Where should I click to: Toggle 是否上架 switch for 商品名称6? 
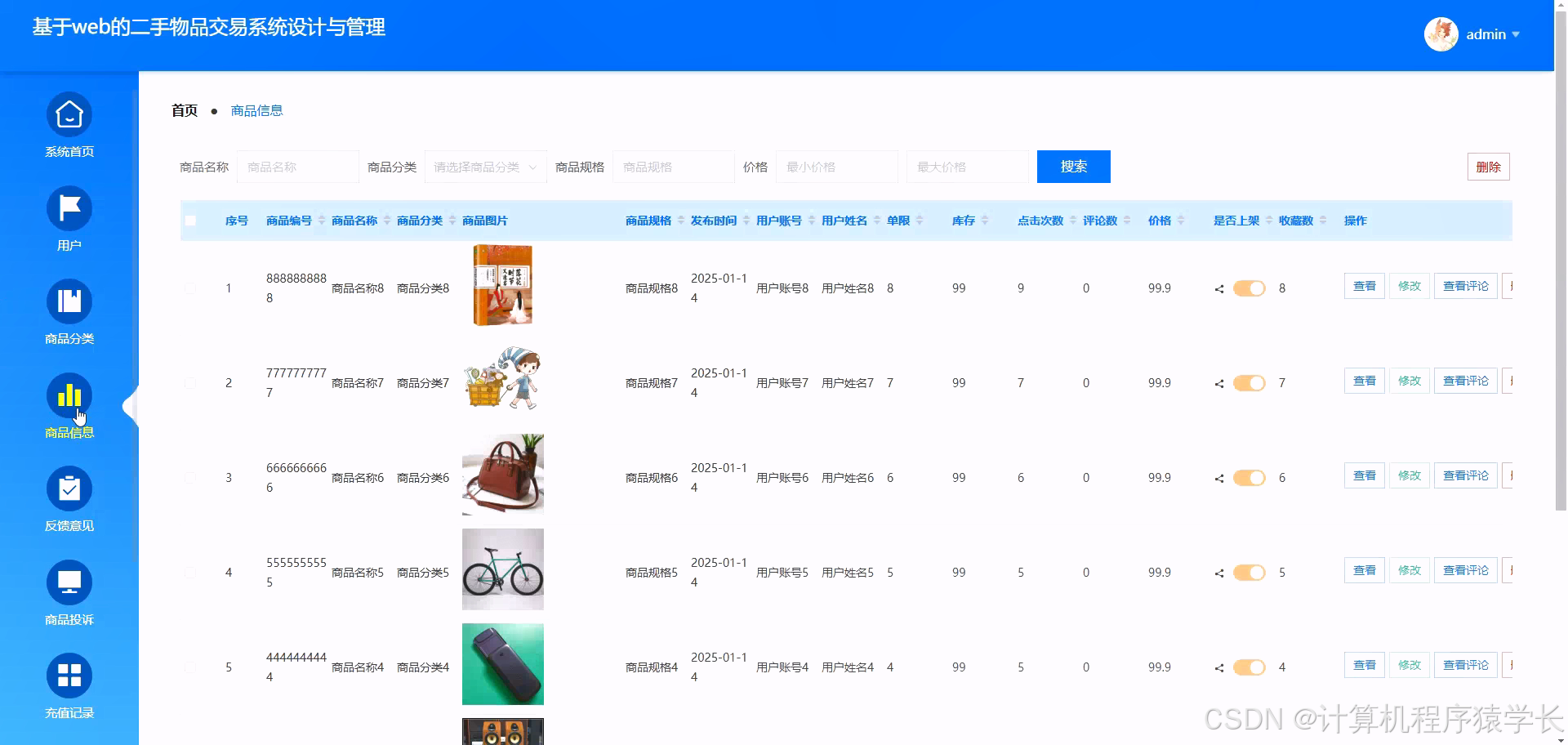click(x=1249, y=478)
